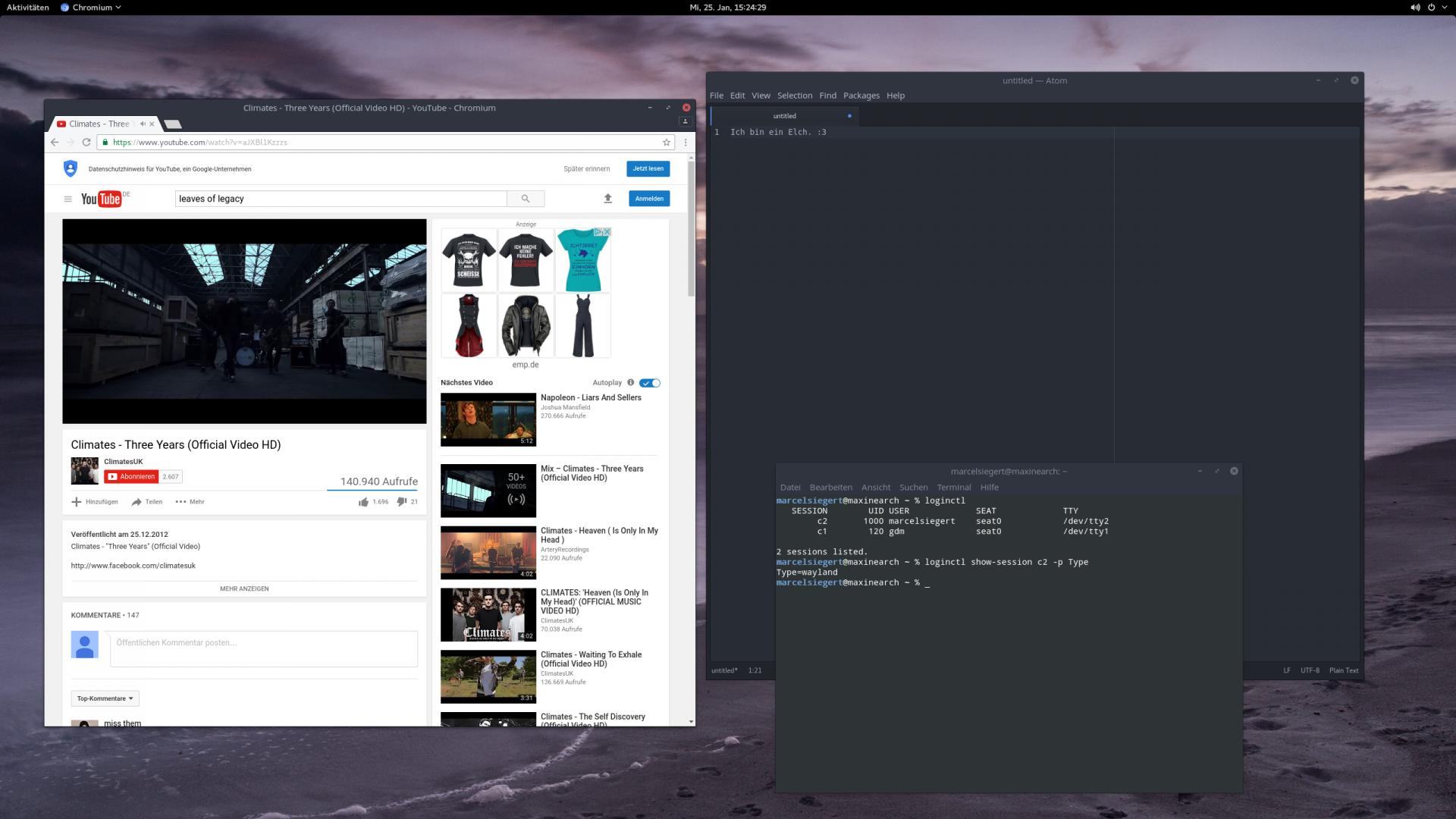Click the Autoplay info icon
1456x819 pixels.
(630, 382)
